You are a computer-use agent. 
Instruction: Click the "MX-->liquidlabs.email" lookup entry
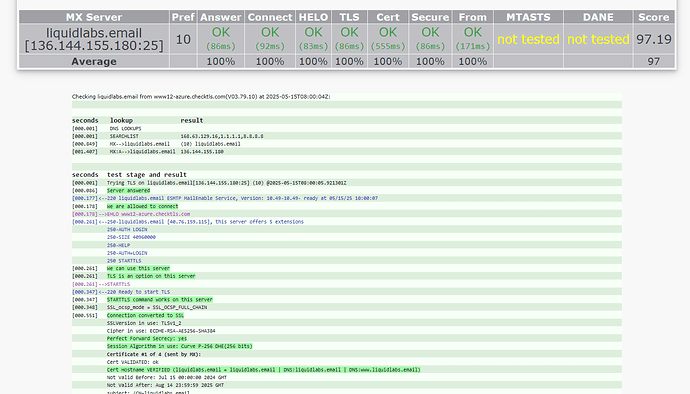point(139,144)
